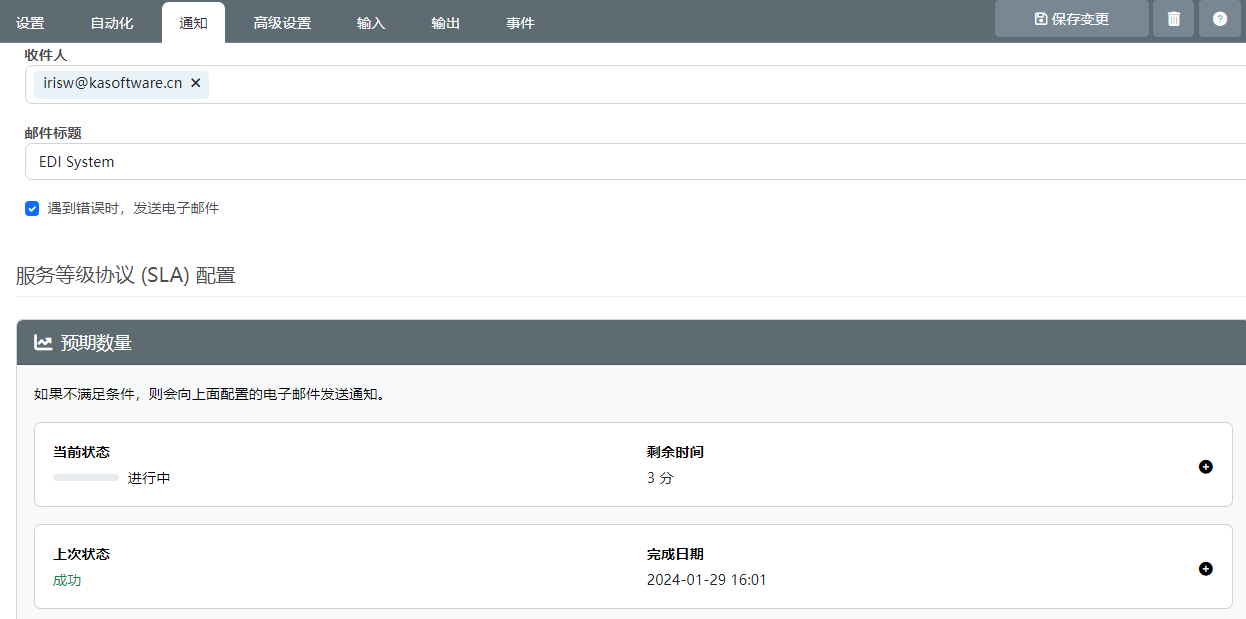Switch to the 输出 tab
The width and height of the screenshot is (1246, 619).
point(445,23)
